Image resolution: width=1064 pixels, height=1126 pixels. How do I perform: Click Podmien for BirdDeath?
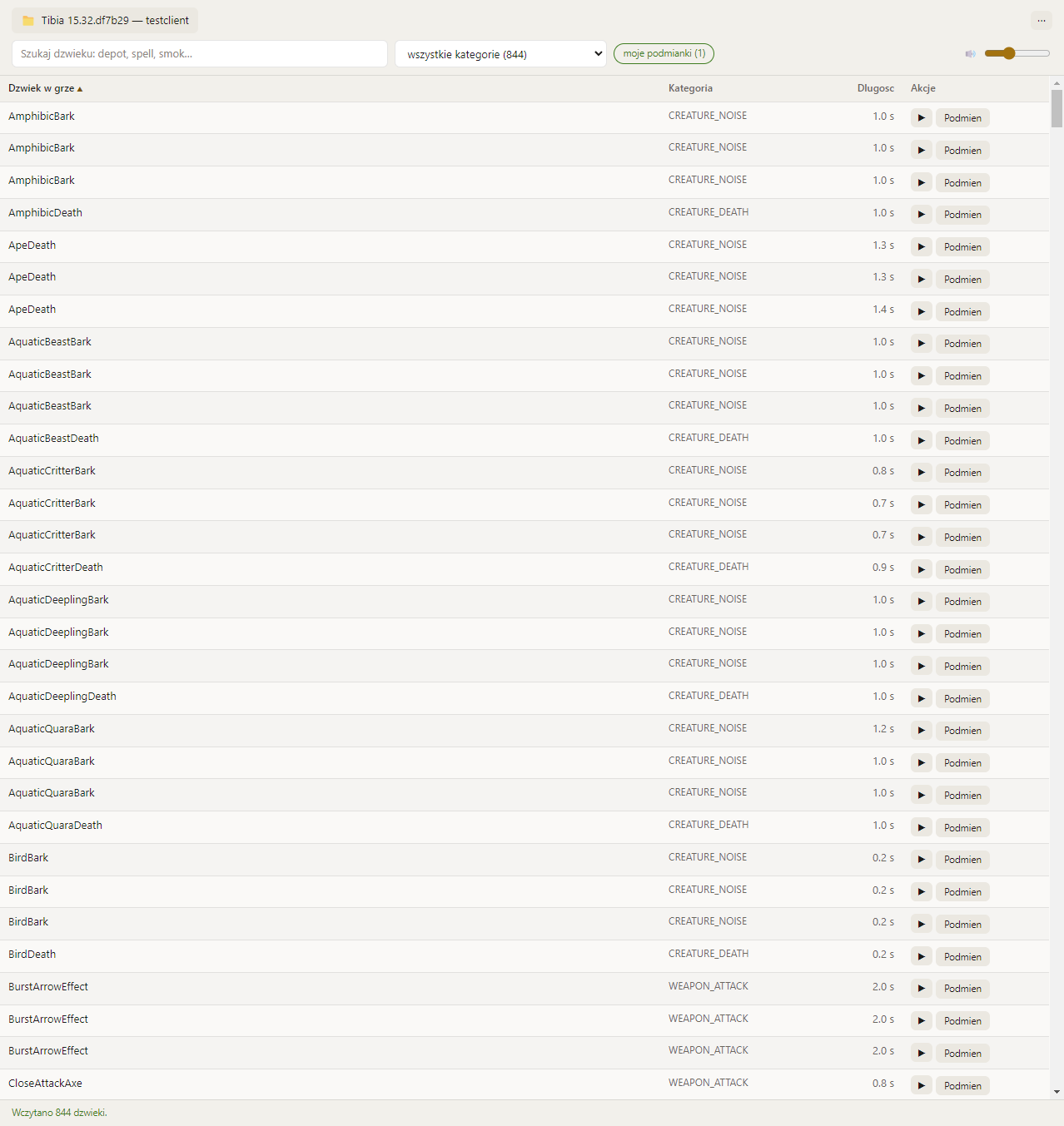(x=962, y=956)
